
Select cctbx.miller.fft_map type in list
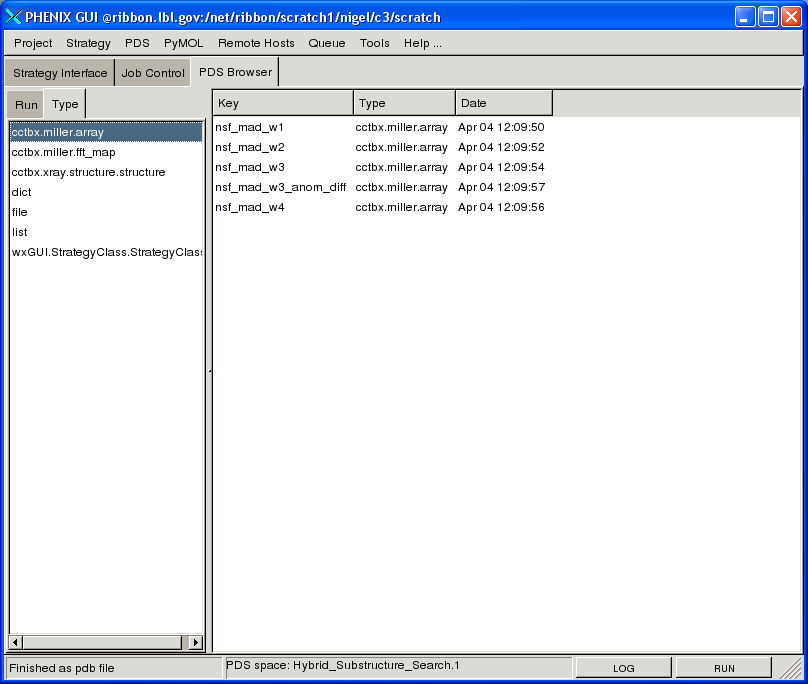(63, 152)
